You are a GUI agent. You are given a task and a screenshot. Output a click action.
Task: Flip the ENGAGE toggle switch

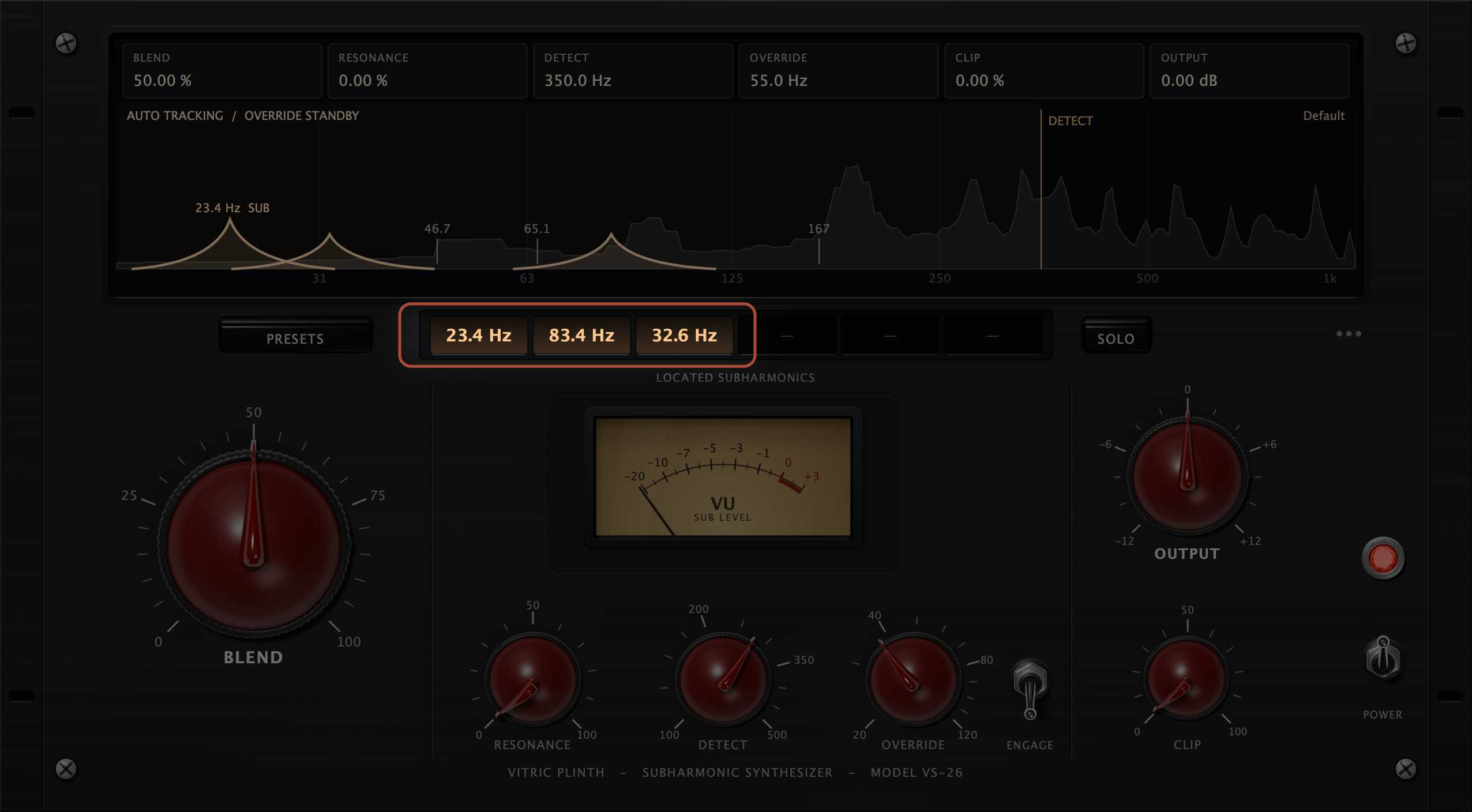1030,689
